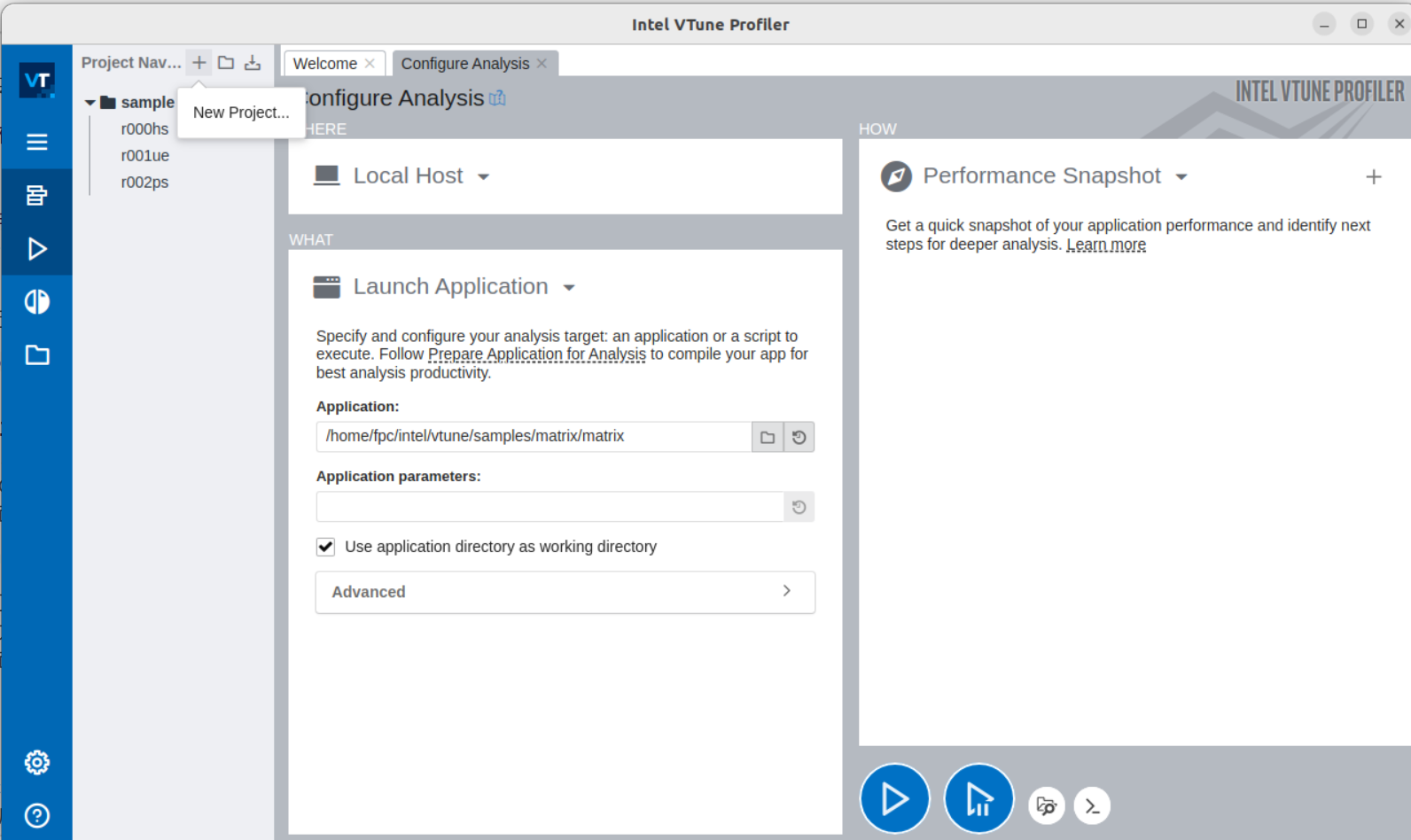Screen dimensions: 1411x840
Task: Open Options via the gear icon
Action: (37, 762)
